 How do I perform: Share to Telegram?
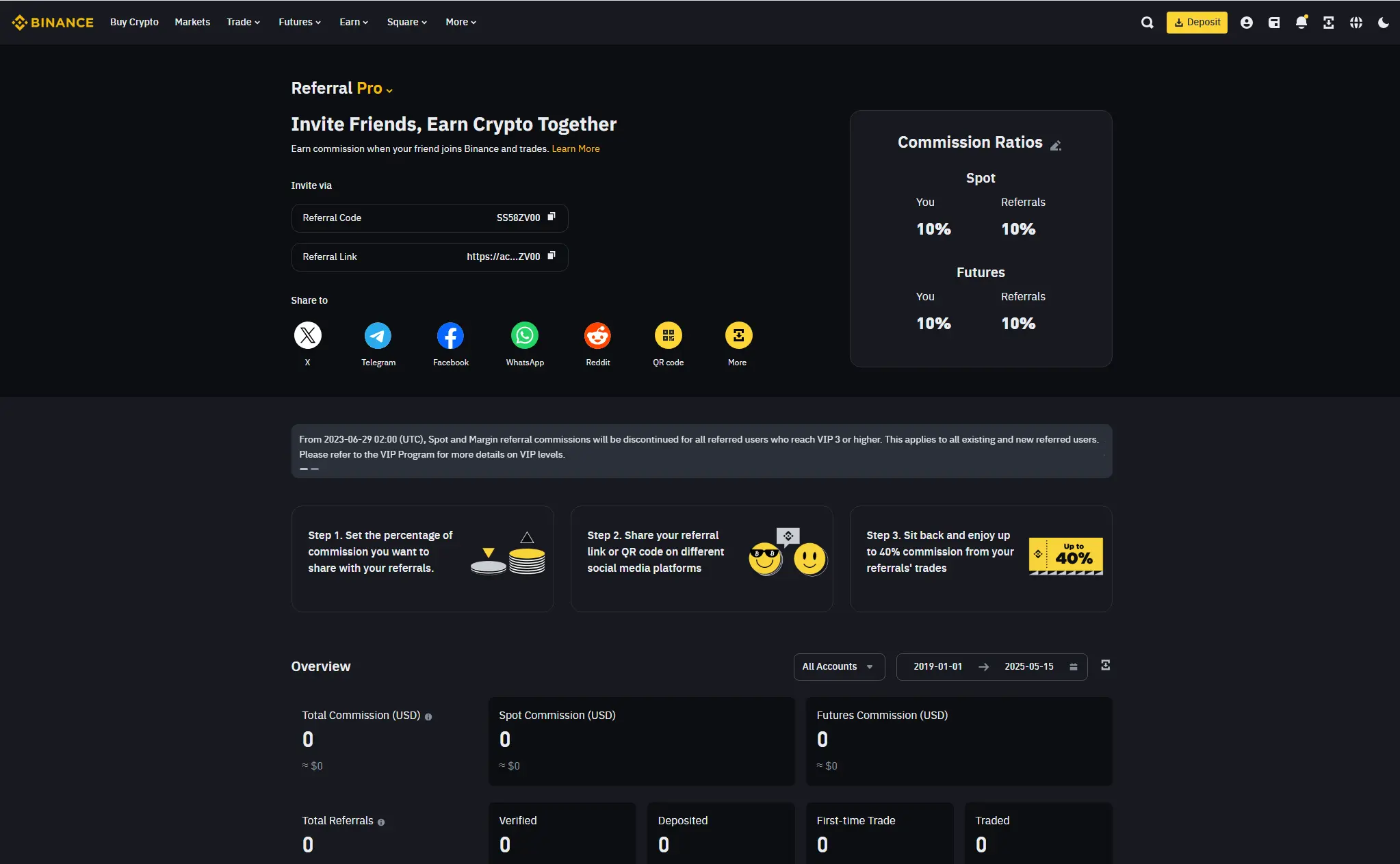[x=378, y=336]
